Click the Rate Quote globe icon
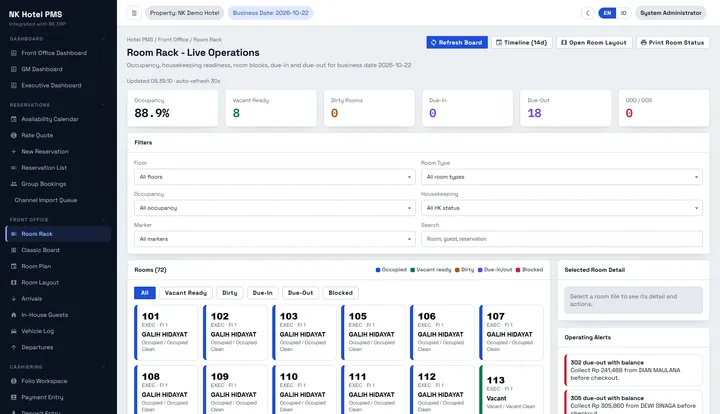The width and height of the screenshot is (720, 414). pyautogui.click(x=14, y=135)
